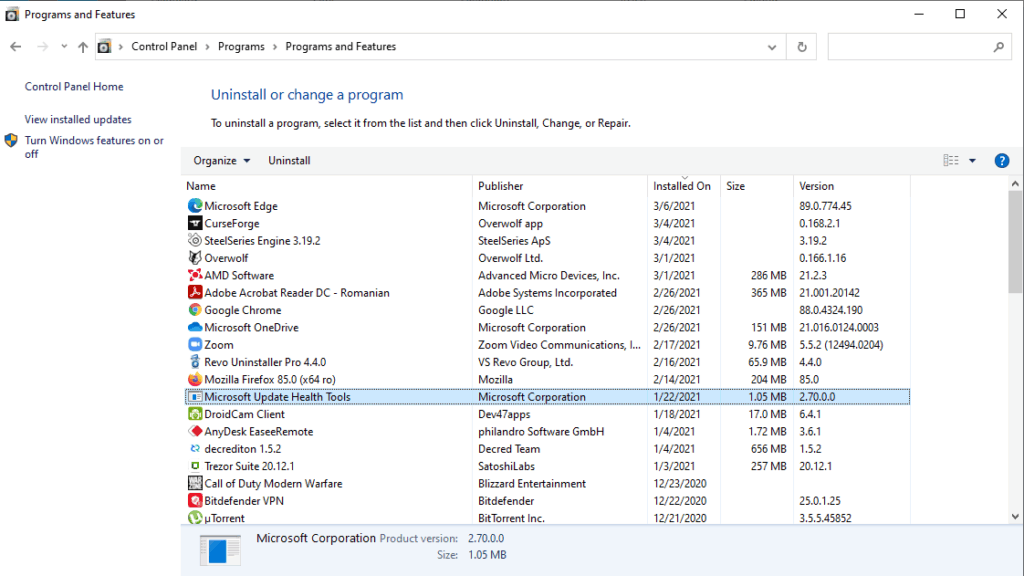Click the Zoom program icon
Screen dimensions: 1024x576
[195, 344]
